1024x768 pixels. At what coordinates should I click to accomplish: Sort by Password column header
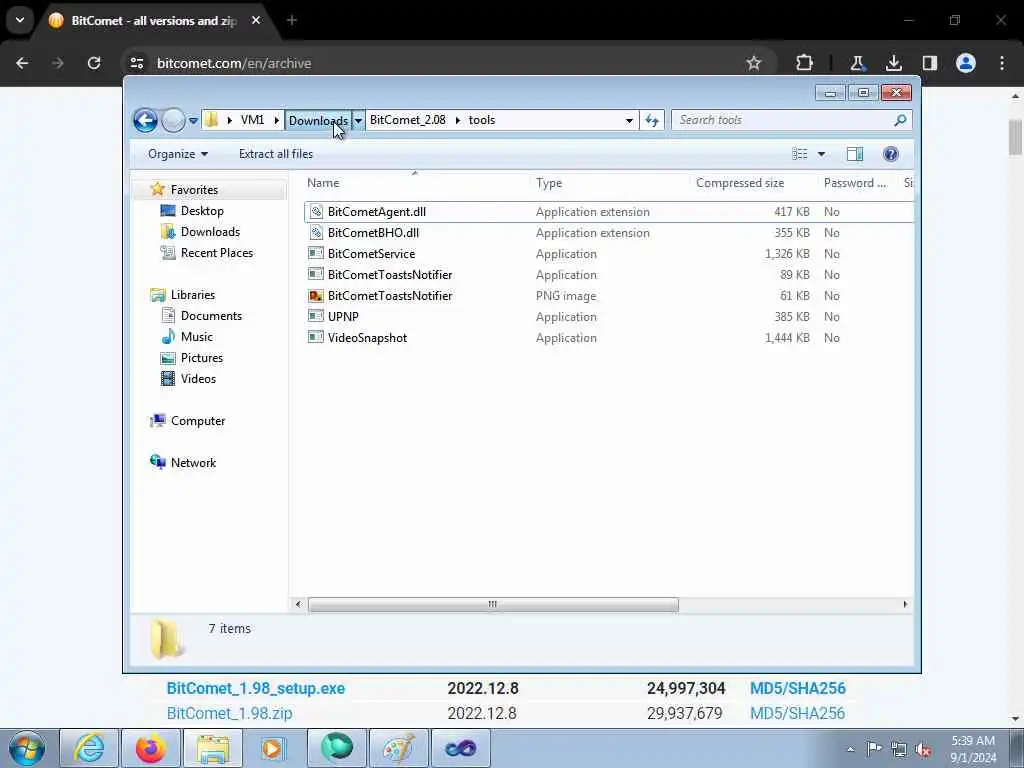pyautogui.click(x=857, y=184)
